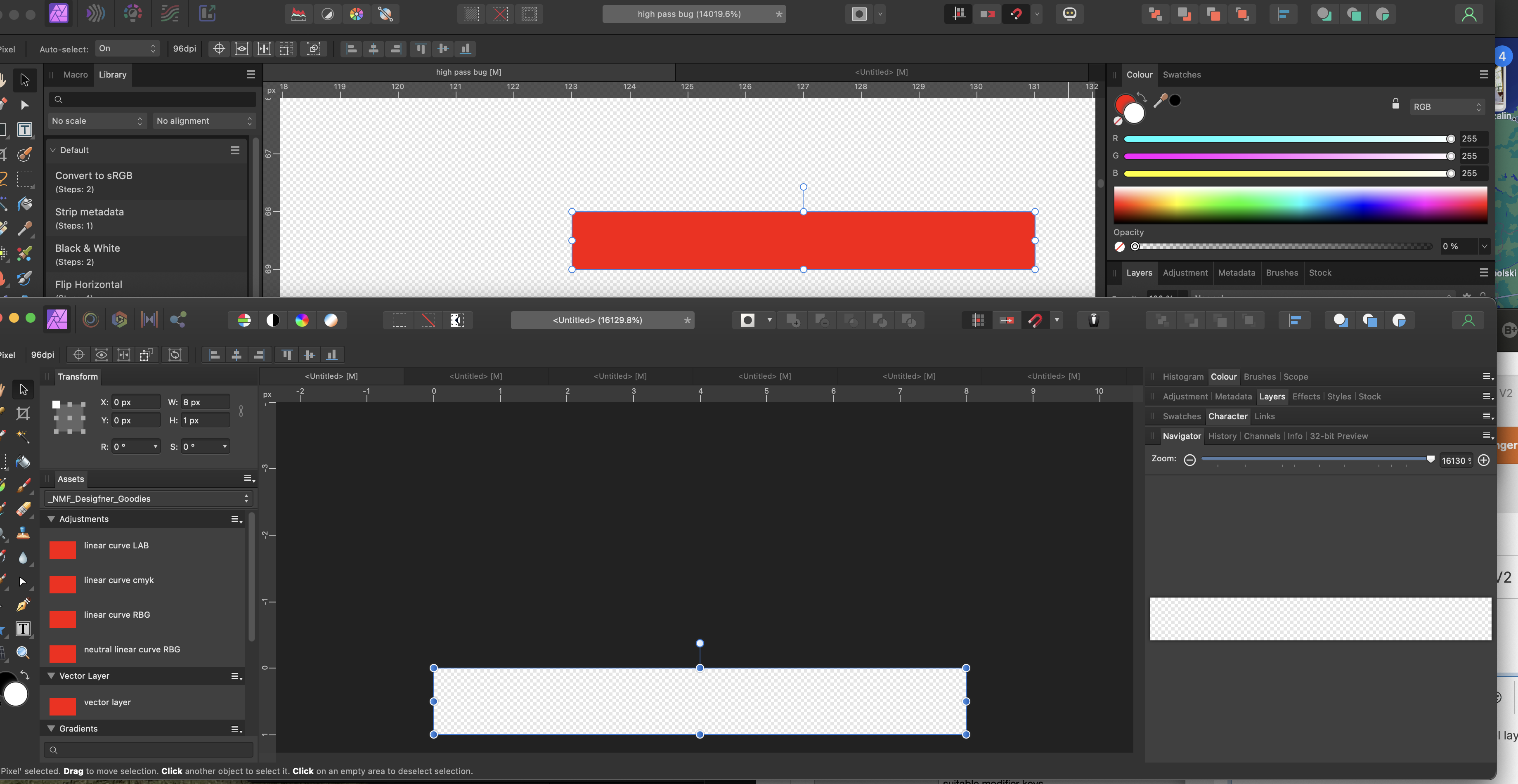This screenshot has width=1518, height=784.
Task: Open the _NMF_Desigfner_Goodies assets category dropdown
Action: click(x=149, y=498)
